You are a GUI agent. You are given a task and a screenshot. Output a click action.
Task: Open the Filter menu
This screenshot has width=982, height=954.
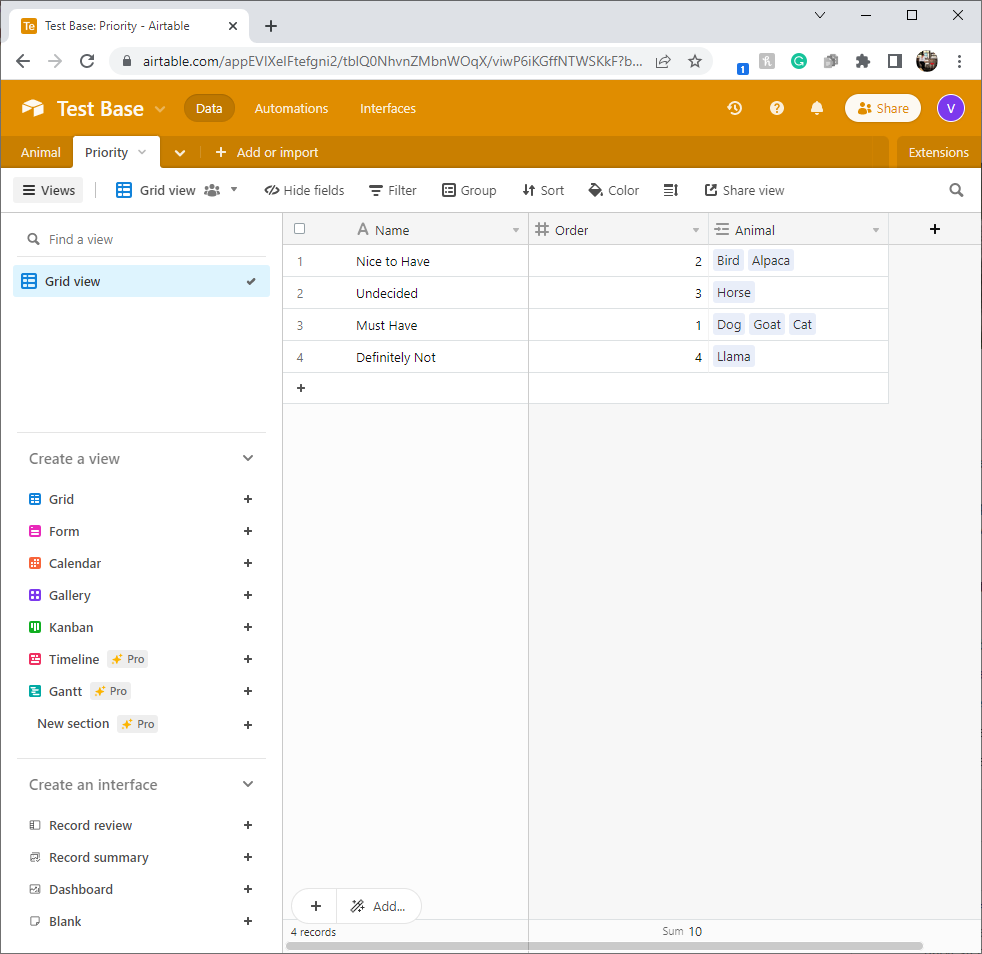[x=393, y=190]
